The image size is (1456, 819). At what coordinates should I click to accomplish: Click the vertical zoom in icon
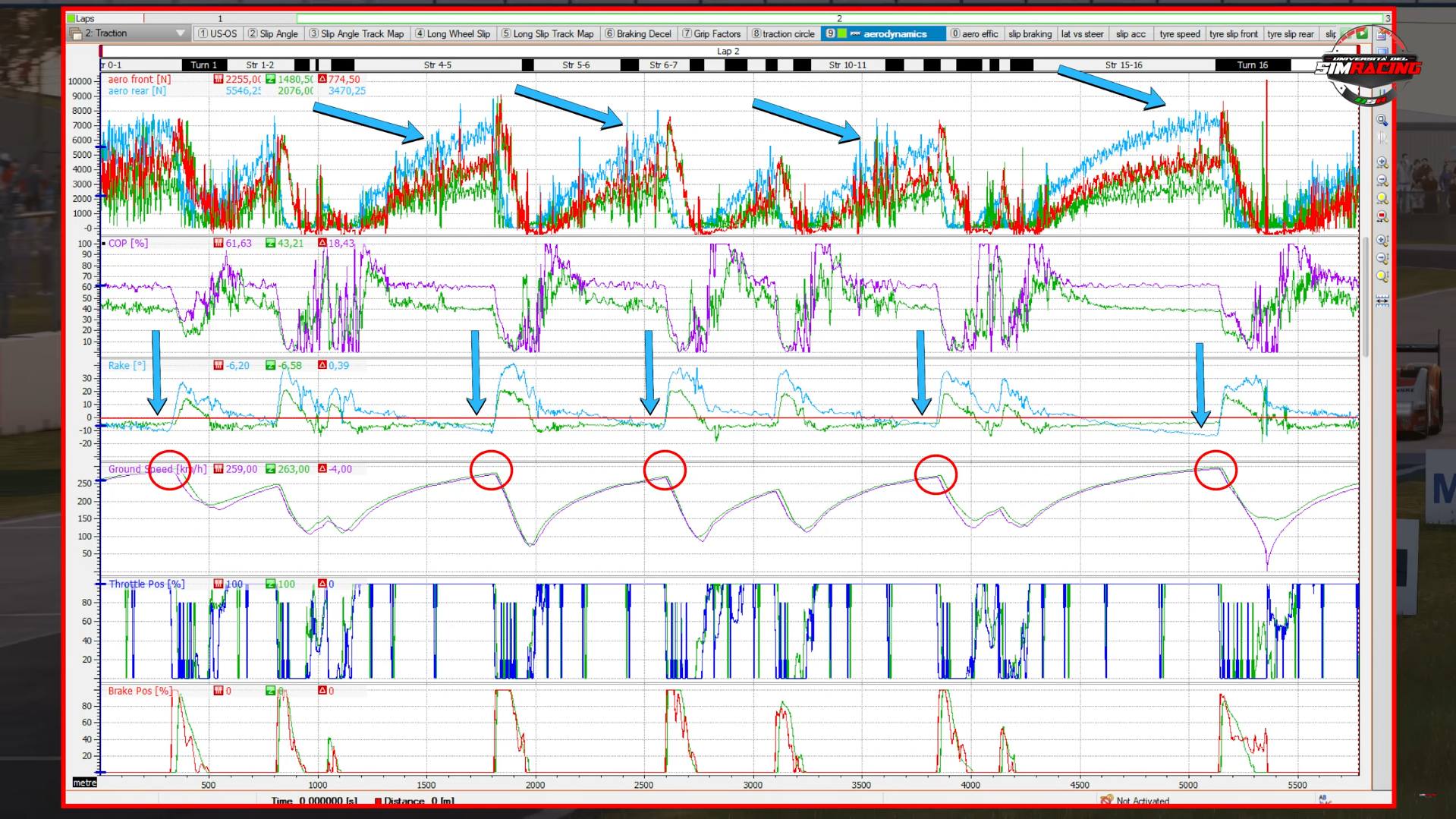point(1382,241)
